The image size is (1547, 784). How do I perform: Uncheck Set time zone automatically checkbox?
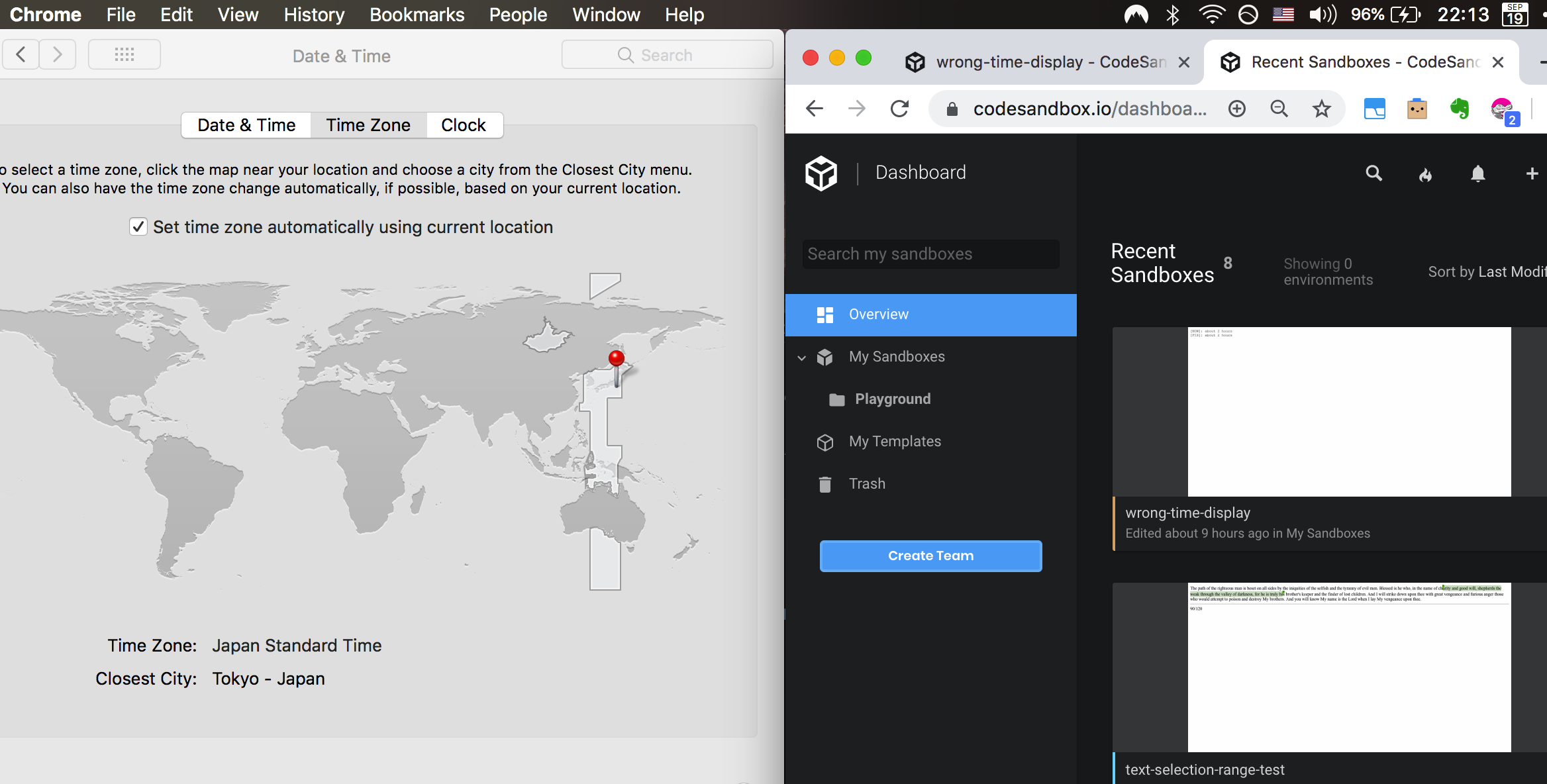point(138,227)
